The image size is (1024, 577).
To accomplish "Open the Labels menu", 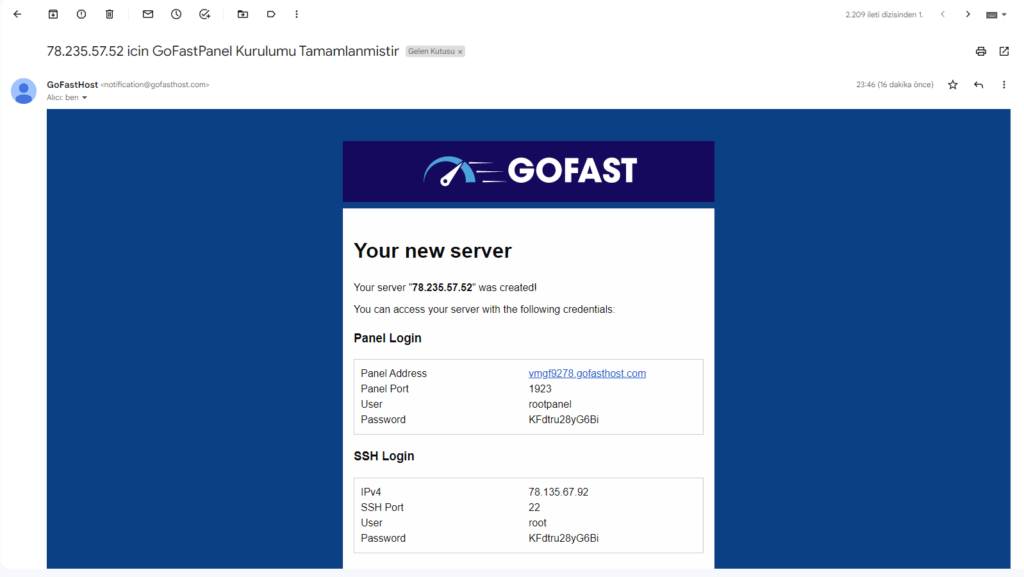I will (x=270, y=15).
